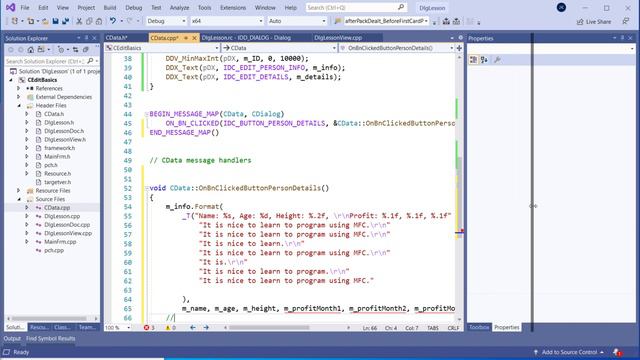640x360 pixels.
Task: Click the navigate backward arrow in editor bar
Action: (x=193, y=327)
